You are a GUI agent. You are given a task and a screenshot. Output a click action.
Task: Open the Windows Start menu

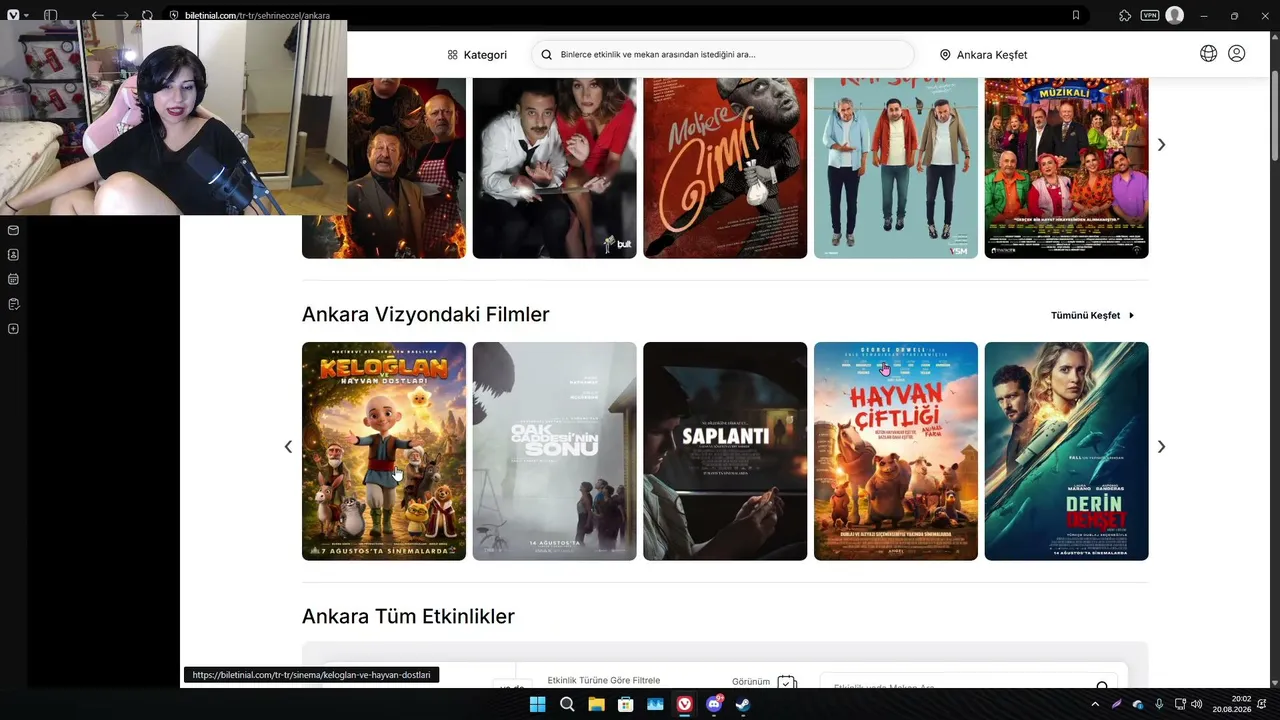click(537, 704)
